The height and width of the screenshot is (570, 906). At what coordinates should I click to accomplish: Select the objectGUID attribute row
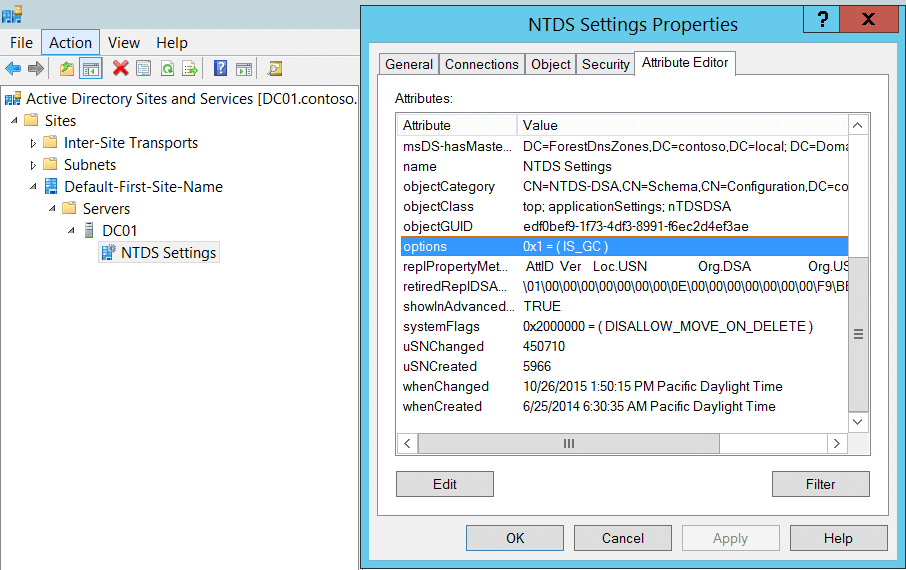437,226
